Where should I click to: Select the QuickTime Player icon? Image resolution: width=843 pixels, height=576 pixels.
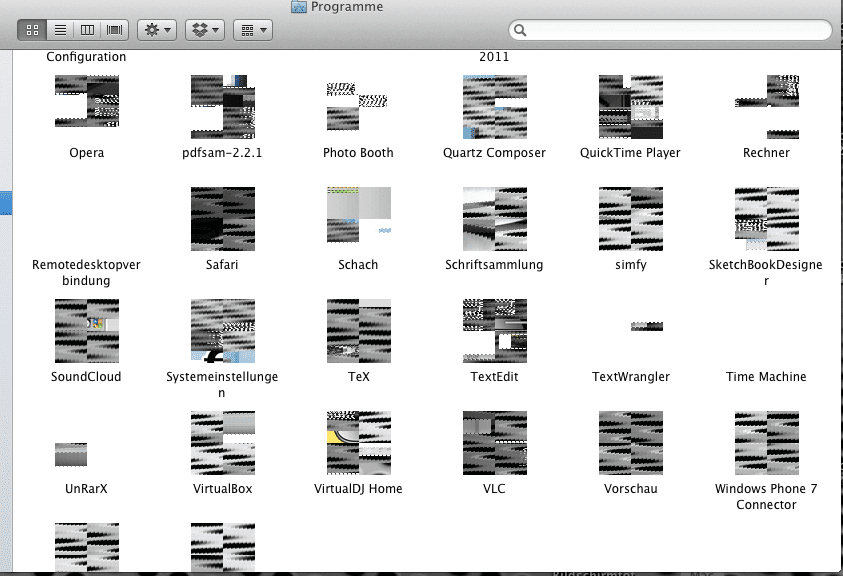(x=631, y=107)
